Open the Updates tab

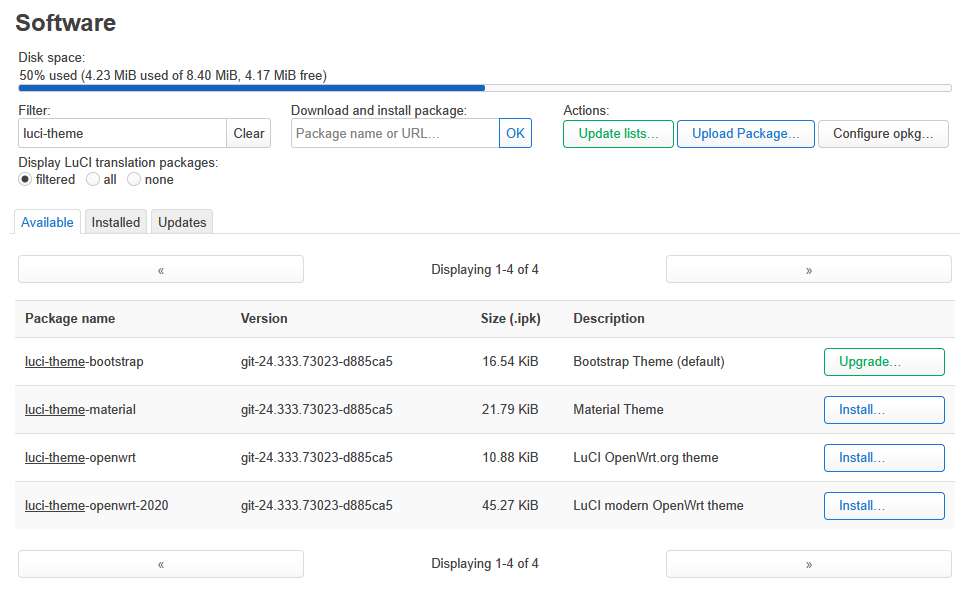(x=182, y=222)
